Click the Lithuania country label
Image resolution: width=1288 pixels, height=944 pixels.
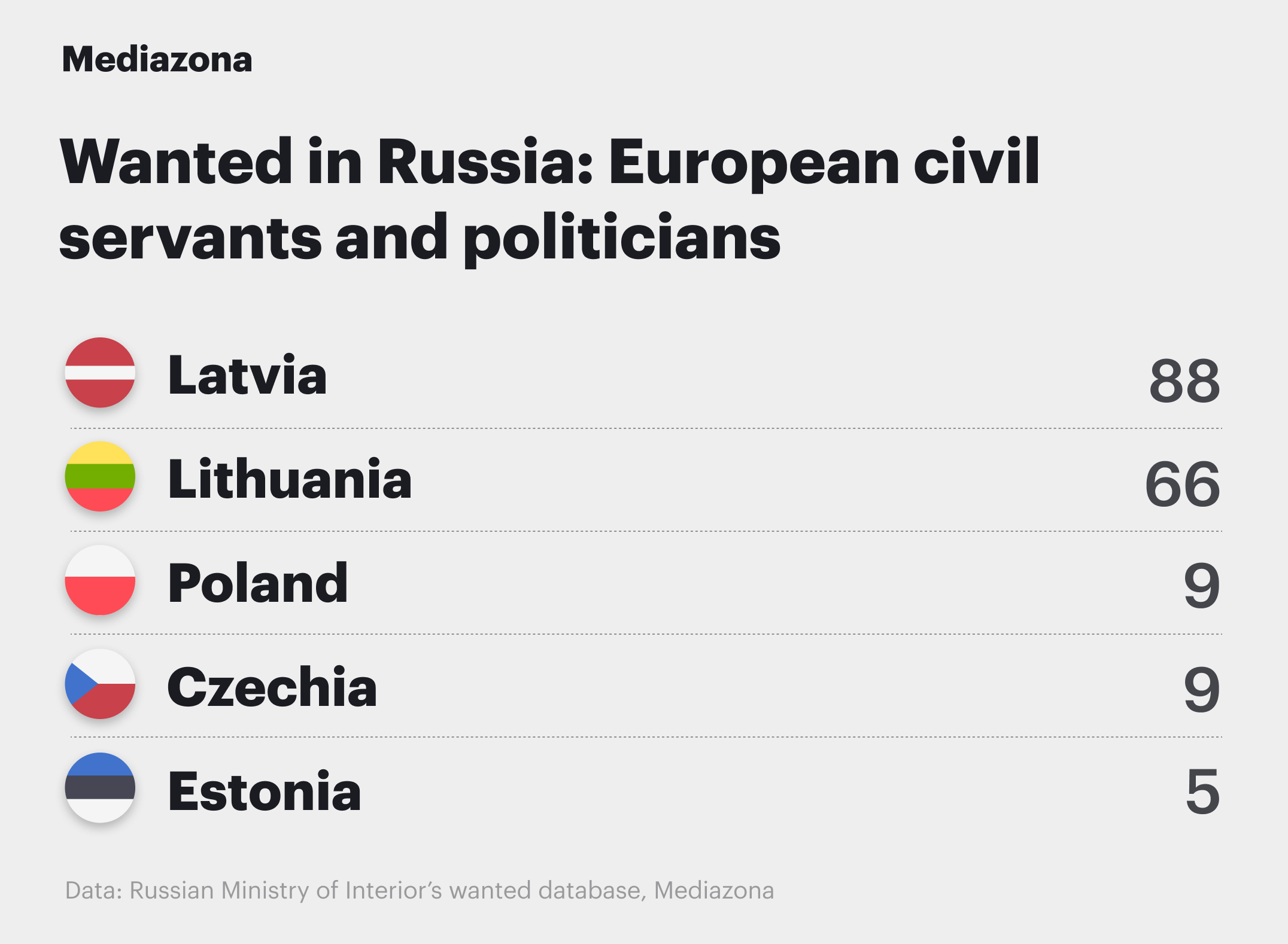(x=290, y=479)
